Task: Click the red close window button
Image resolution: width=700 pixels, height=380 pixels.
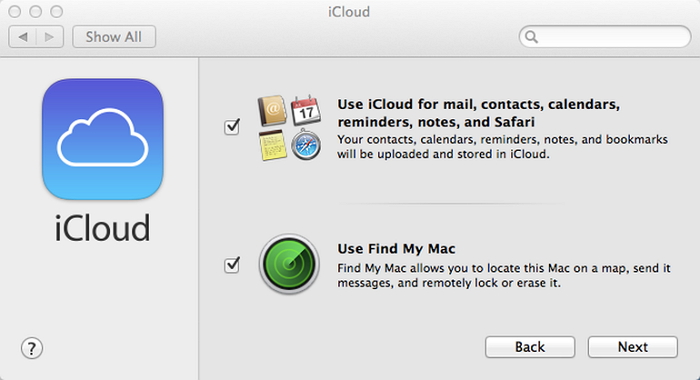Action: (15, 12)
